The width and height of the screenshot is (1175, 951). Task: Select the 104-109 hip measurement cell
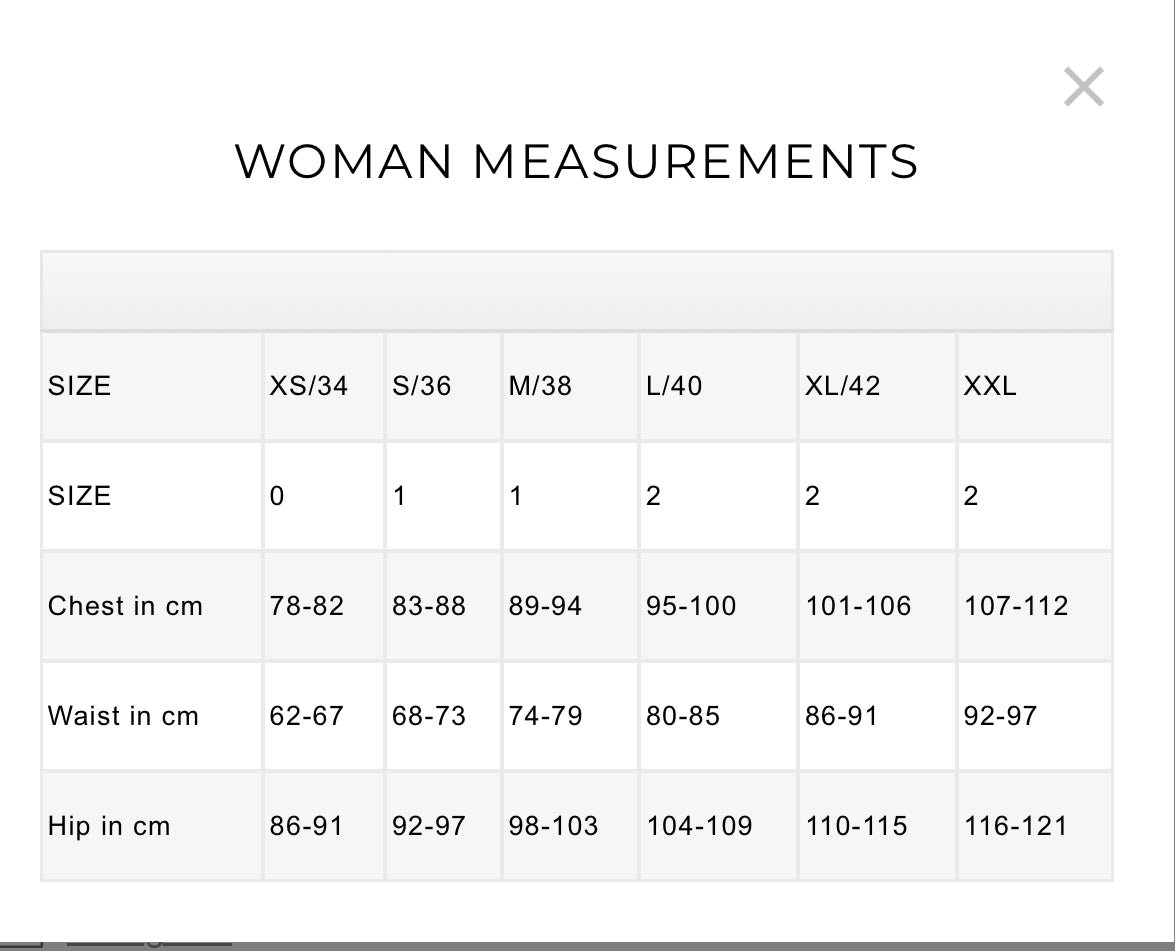699,826
